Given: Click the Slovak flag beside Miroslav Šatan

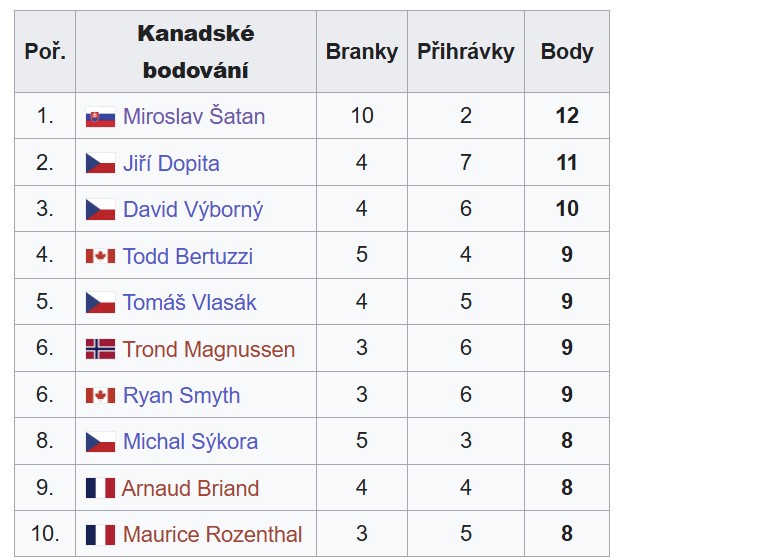Looking at the screenshot, I should click(100, 117).
